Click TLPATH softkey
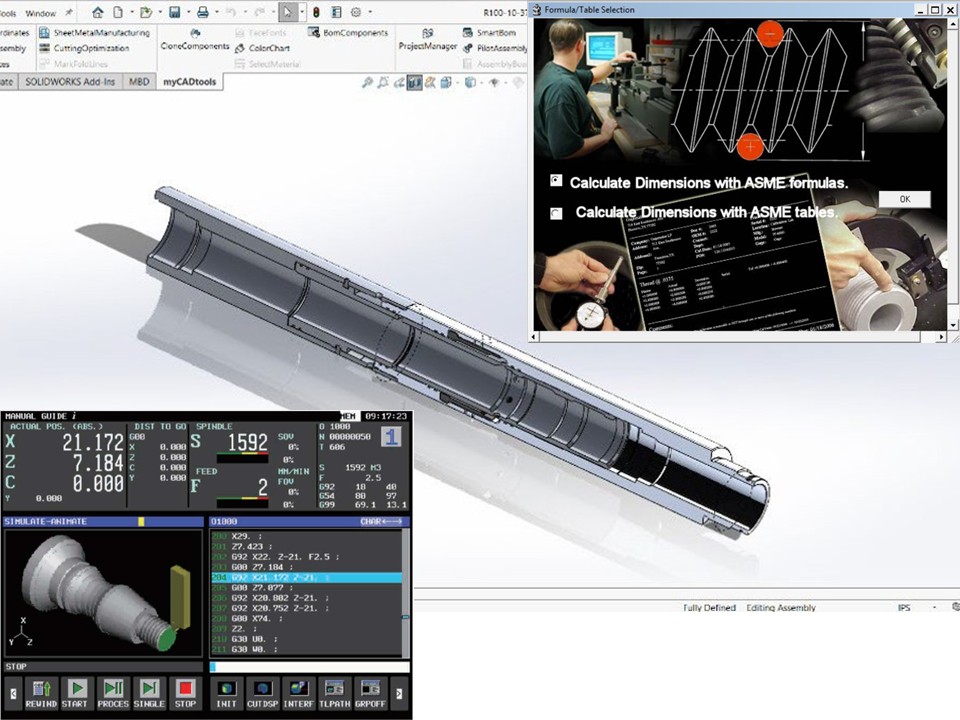The width and height of the screenshot is (960, 720). [x=334, y=694]
